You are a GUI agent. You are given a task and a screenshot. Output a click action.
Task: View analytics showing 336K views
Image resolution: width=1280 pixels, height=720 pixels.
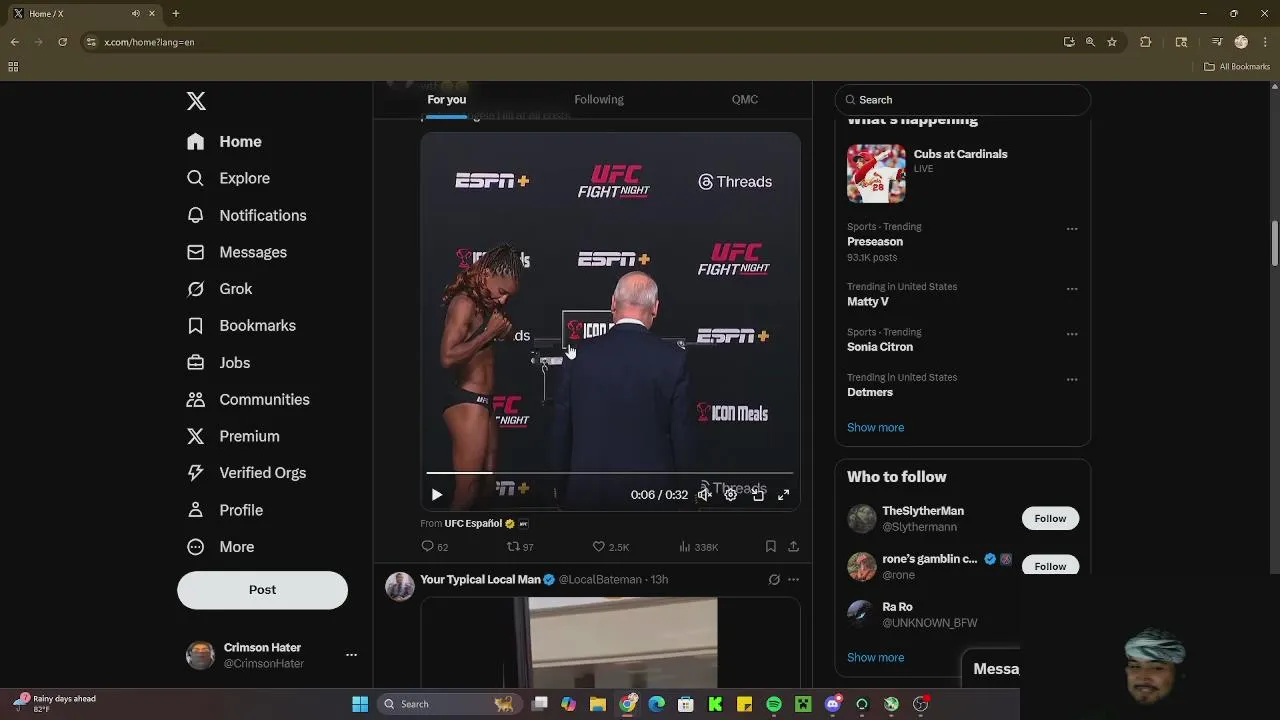pos(698,547)
